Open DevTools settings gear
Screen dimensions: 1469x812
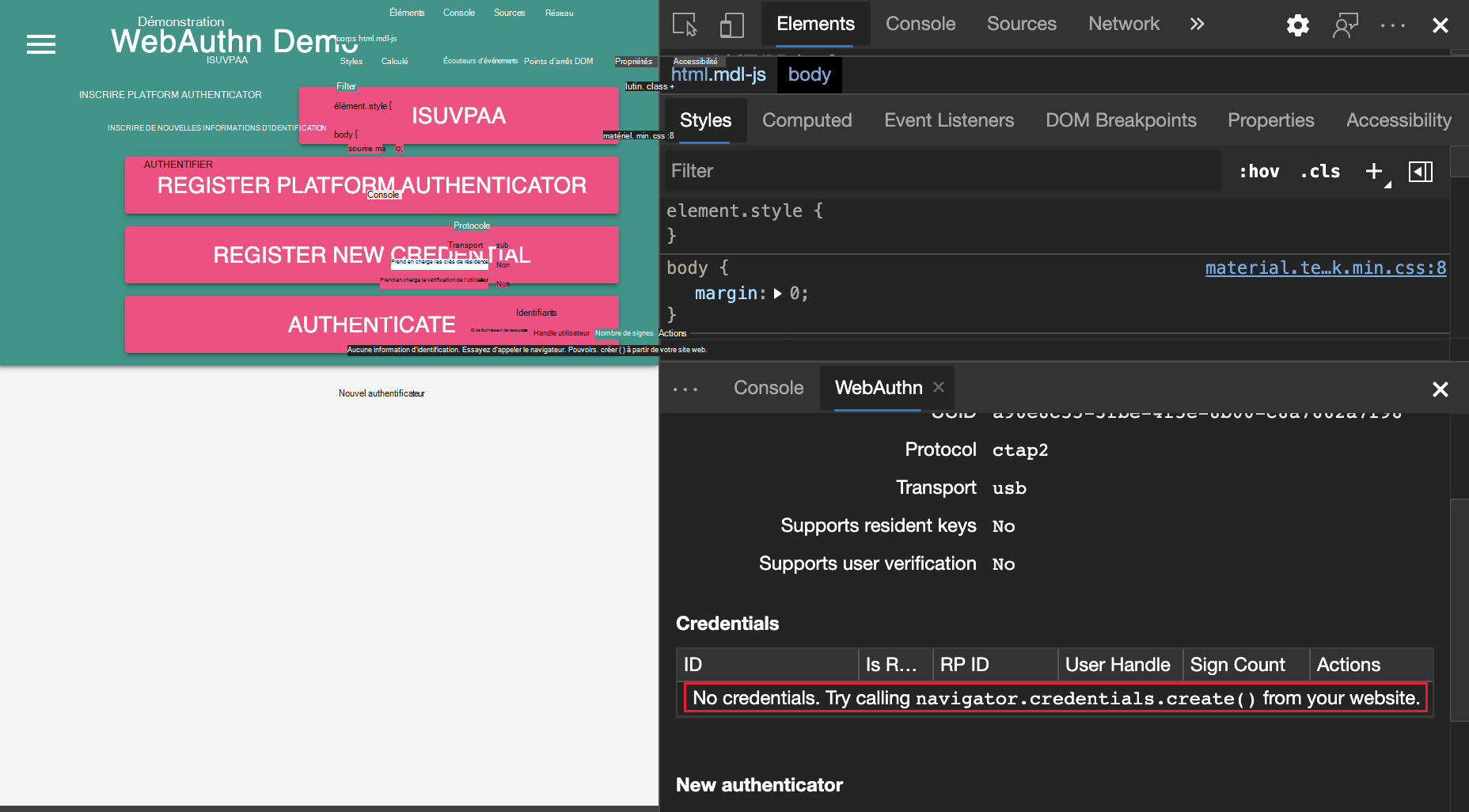pyautogui.click(x=1298, y=25)
